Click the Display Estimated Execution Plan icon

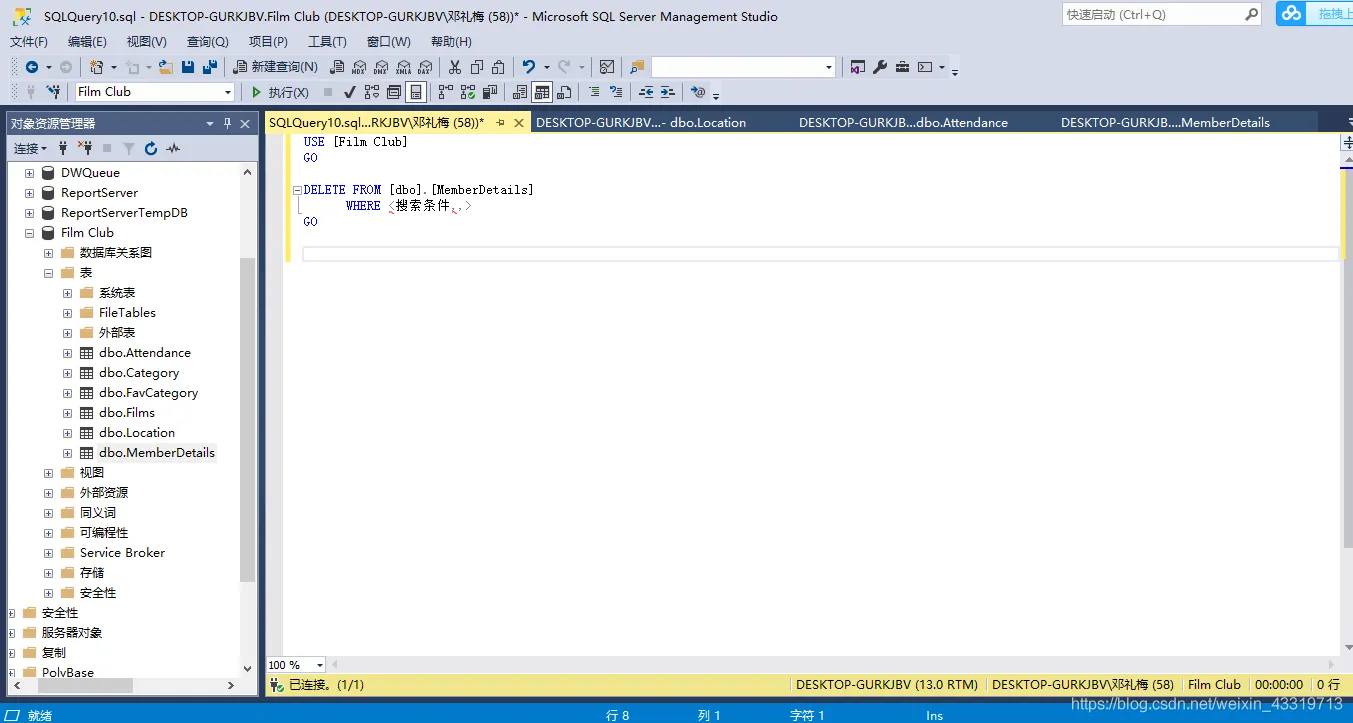pos(372,92)
